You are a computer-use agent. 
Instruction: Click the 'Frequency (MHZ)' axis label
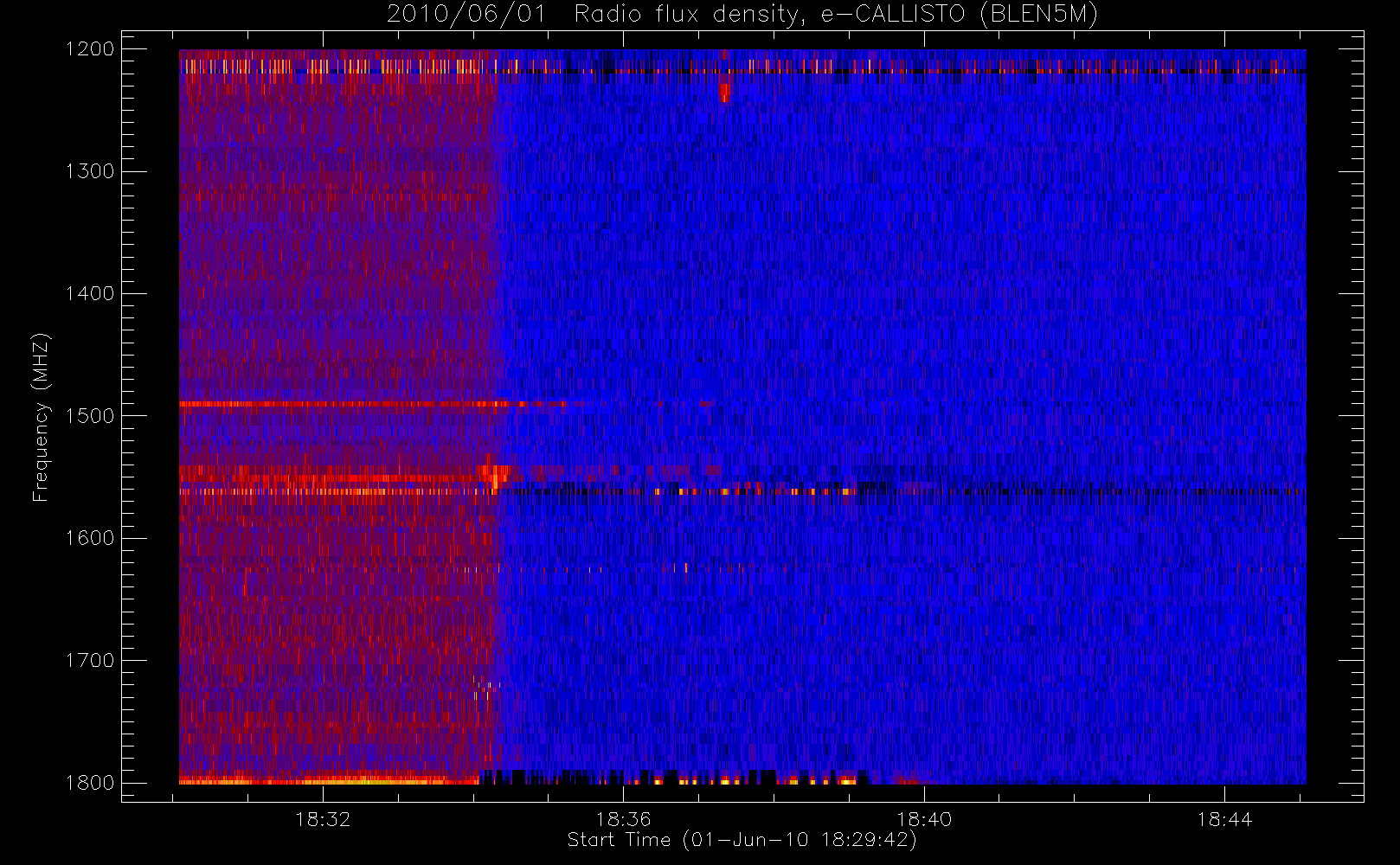pos(41,417)
